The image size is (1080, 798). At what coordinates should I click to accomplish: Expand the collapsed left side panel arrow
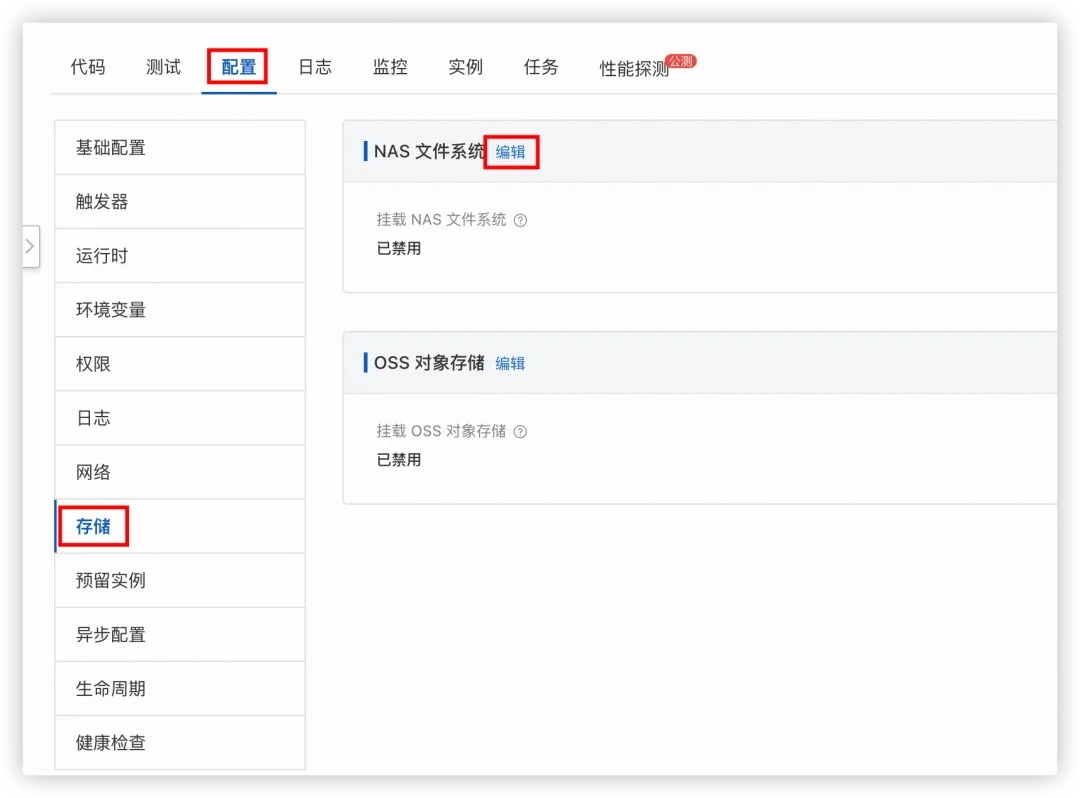click(x=30, y=246)
